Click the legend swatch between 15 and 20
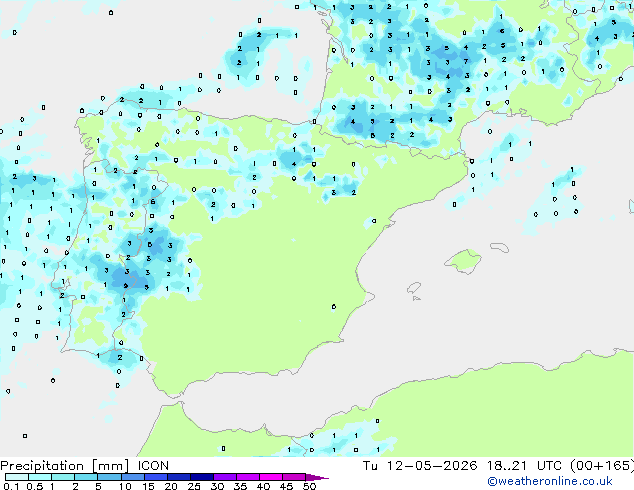Screen dimensions: 634x490 (x=155, y=477)
